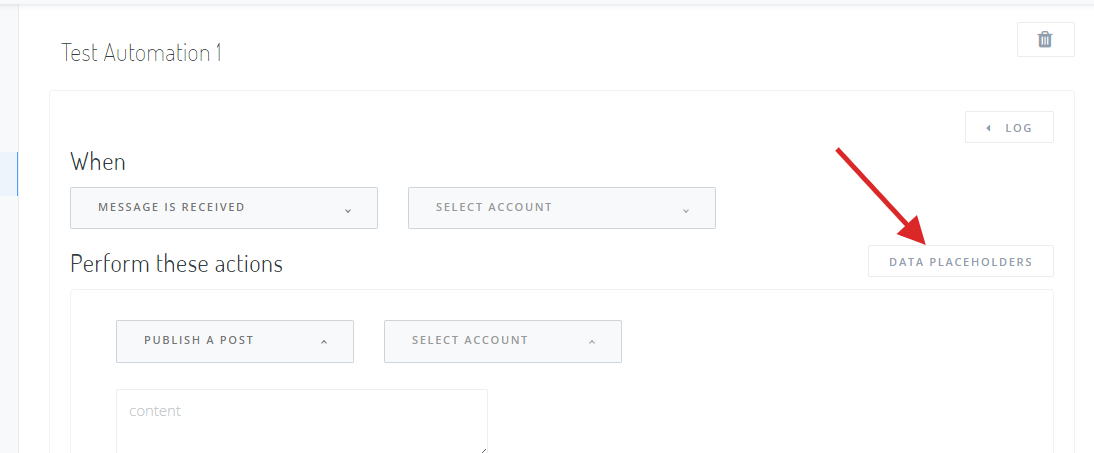Click the trash delete automation icon
1094x453 pixels.
[x=1045, y=40]
